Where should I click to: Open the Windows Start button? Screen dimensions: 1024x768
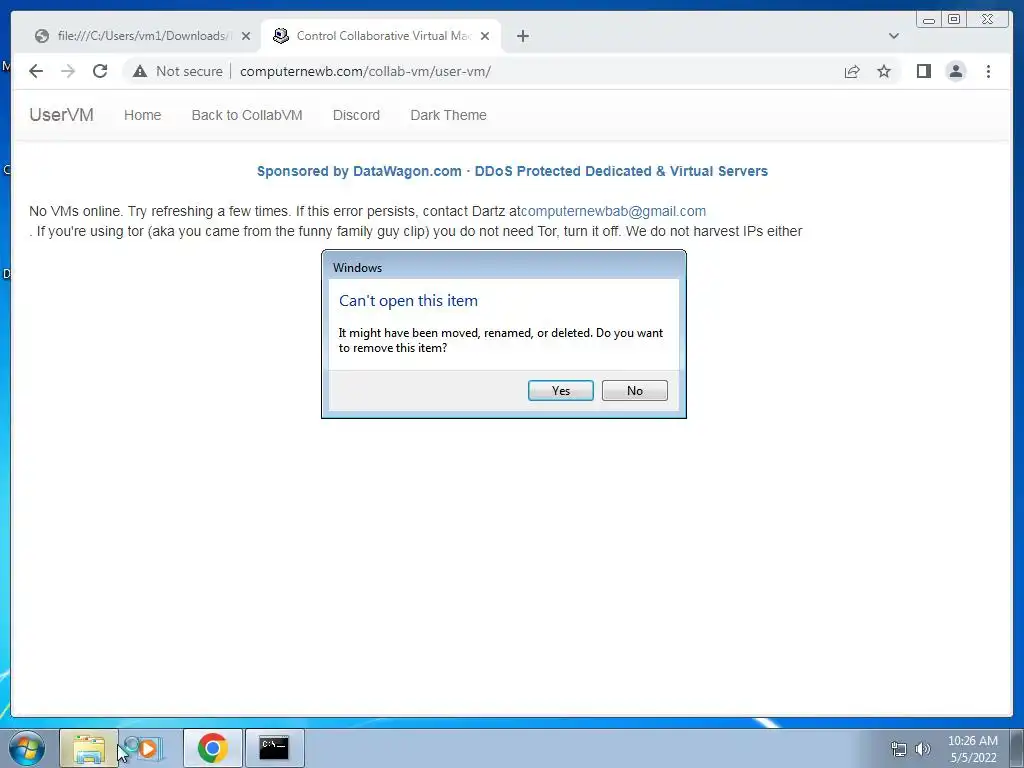click(x=27, y=748)
